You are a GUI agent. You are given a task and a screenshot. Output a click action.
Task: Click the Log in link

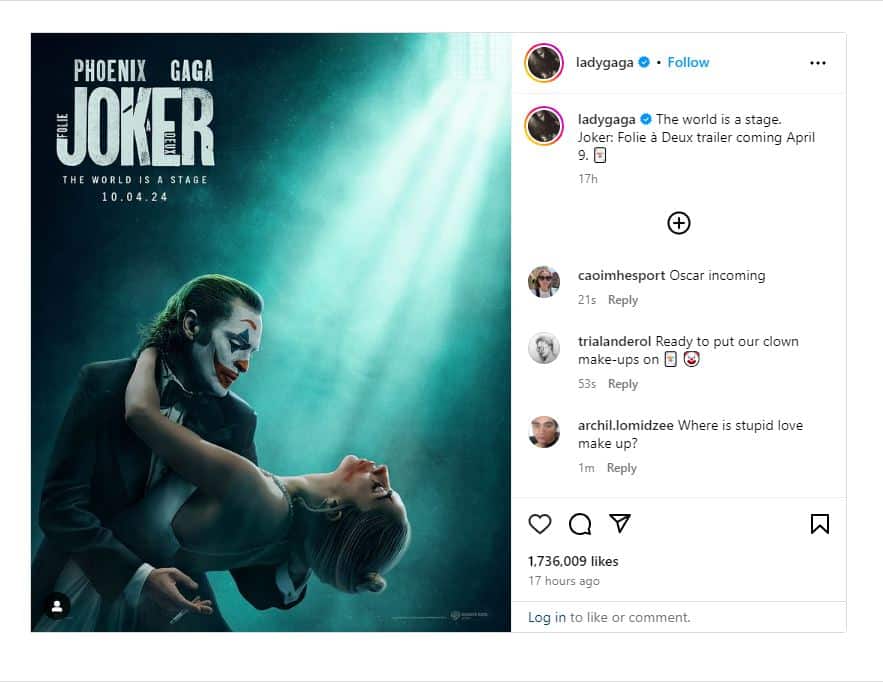coord(547,618)
